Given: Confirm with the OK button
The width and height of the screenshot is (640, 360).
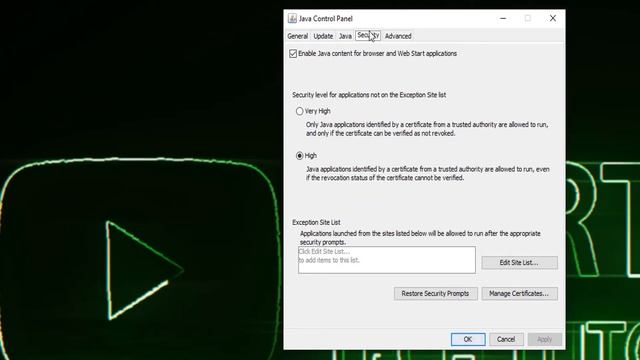Looking at the screenshot, I should pyautogui.click(x=468, y=339).
